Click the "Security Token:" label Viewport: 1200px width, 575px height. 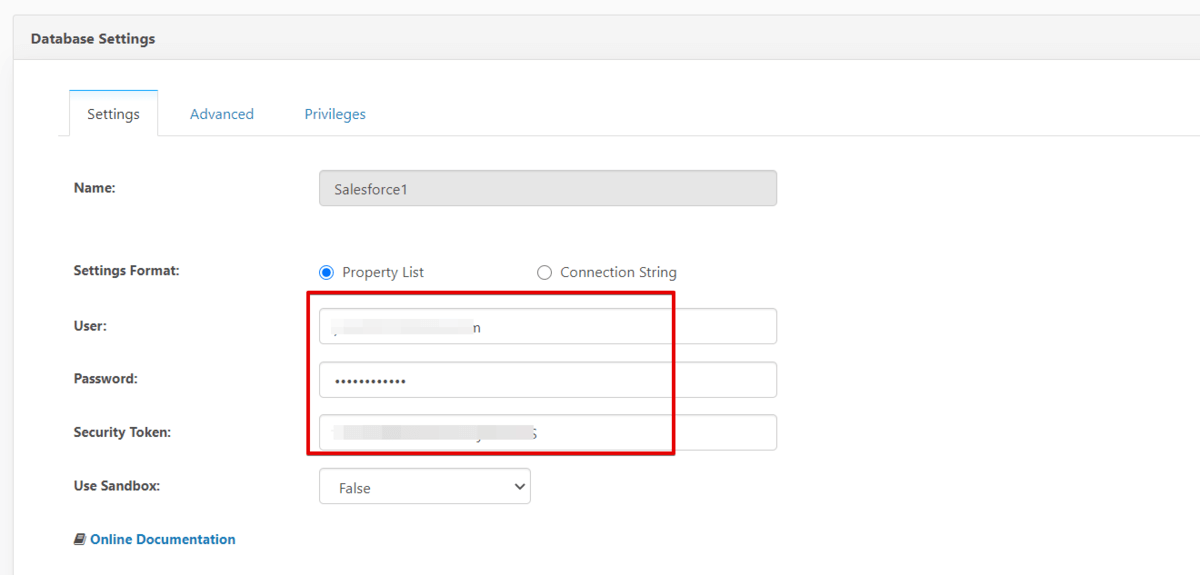122,432
